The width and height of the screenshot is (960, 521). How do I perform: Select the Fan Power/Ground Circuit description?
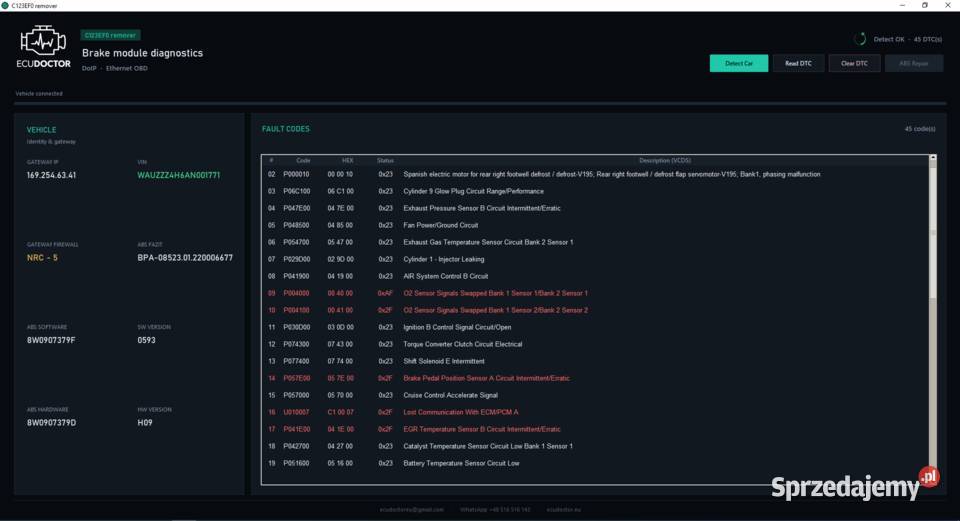click(x=440, y=225)
